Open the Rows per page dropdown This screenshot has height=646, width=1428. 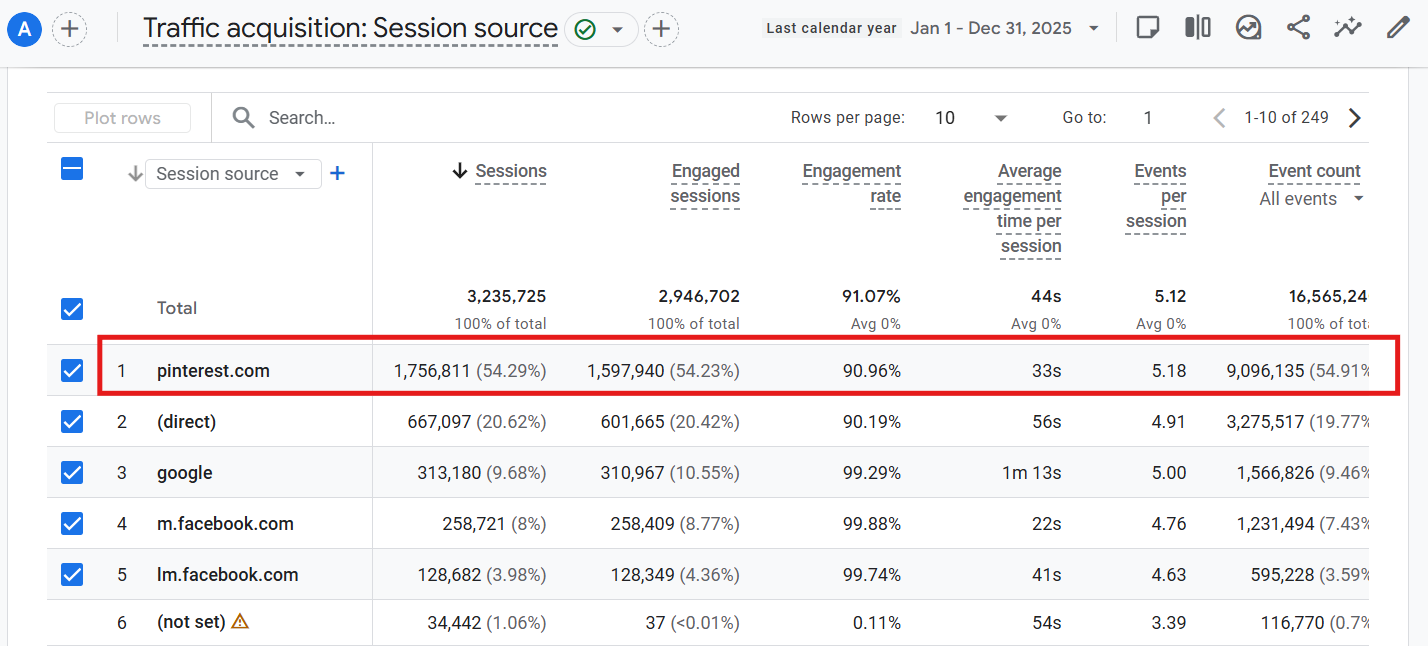tap(970, 118)
